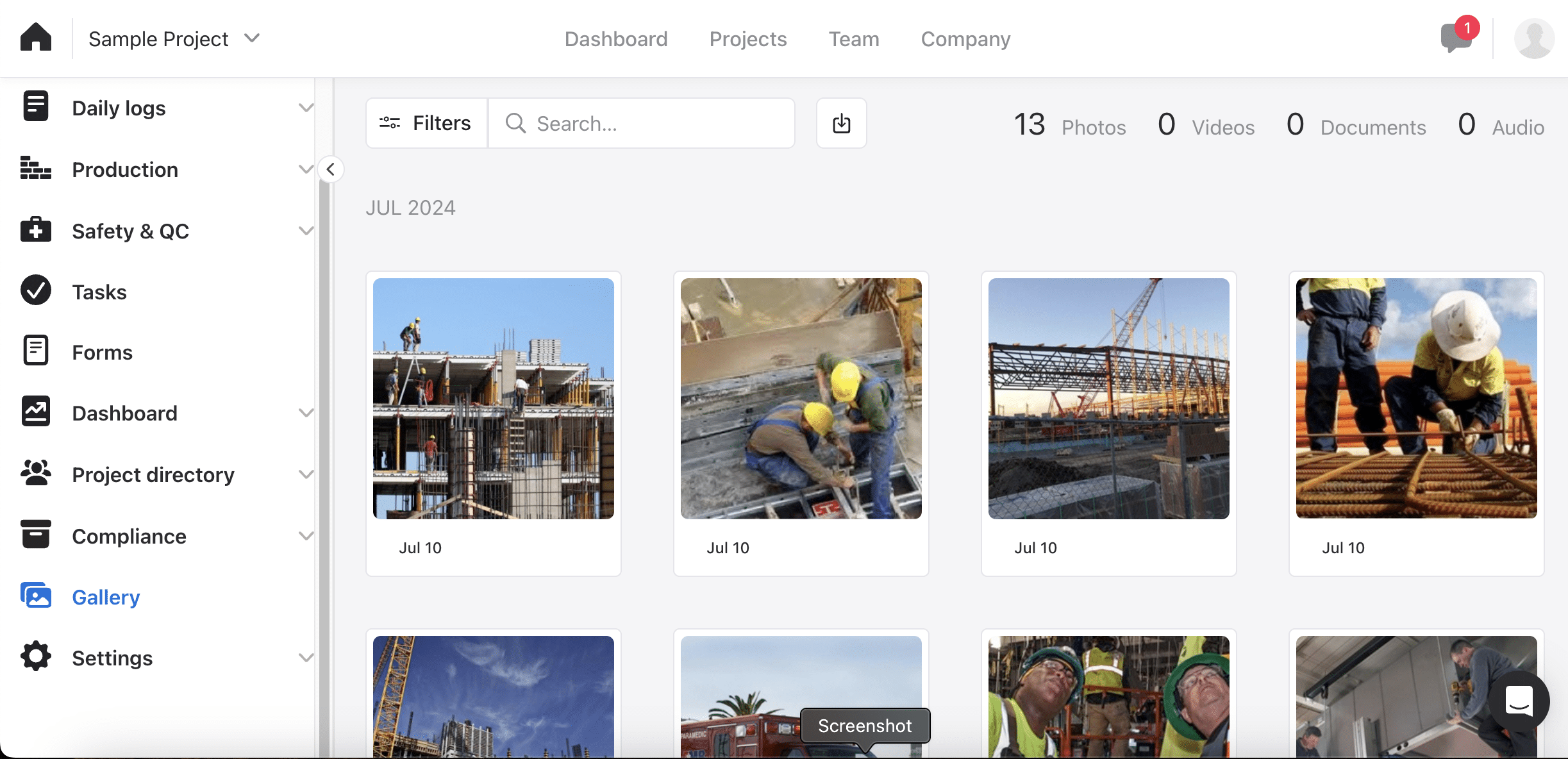
Task: Click the Forms document icon
Action: (x=36, y=351)
